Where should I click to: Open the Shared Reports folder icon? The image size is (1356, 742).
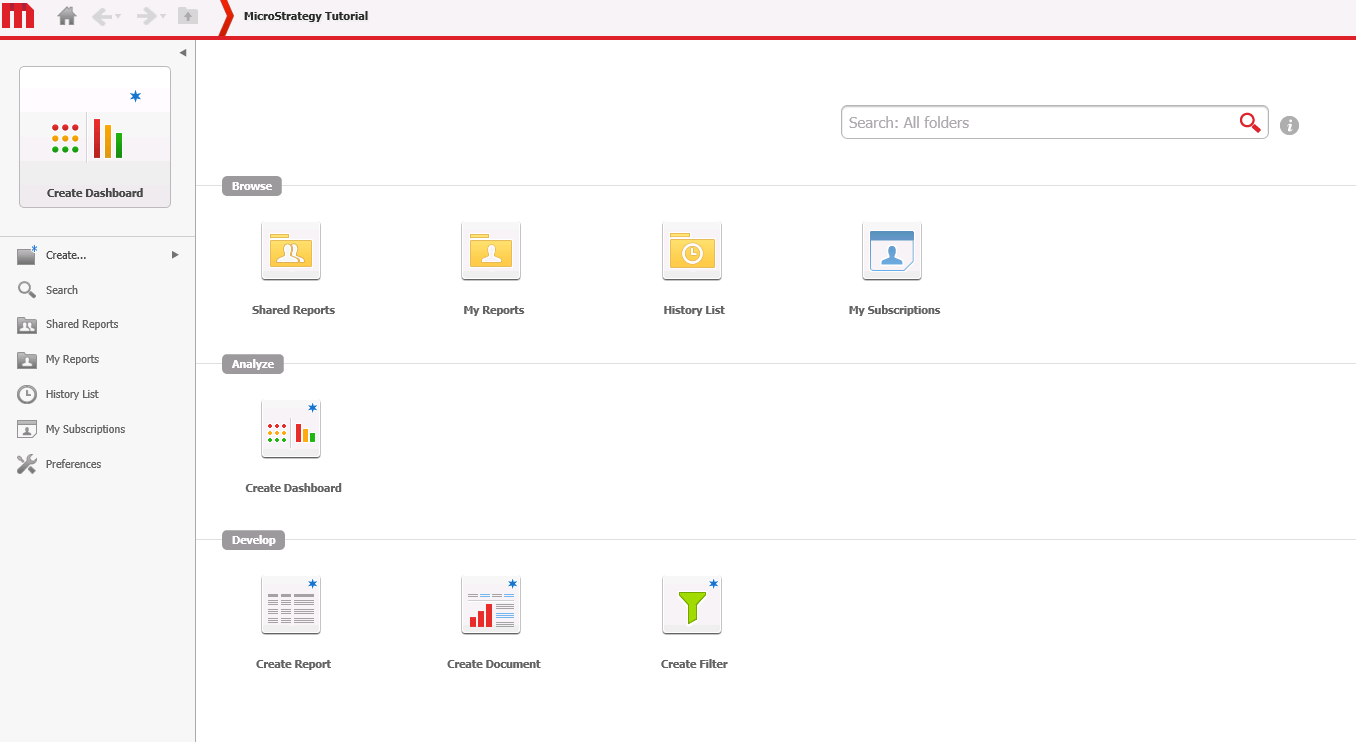[x=291, y=251]
